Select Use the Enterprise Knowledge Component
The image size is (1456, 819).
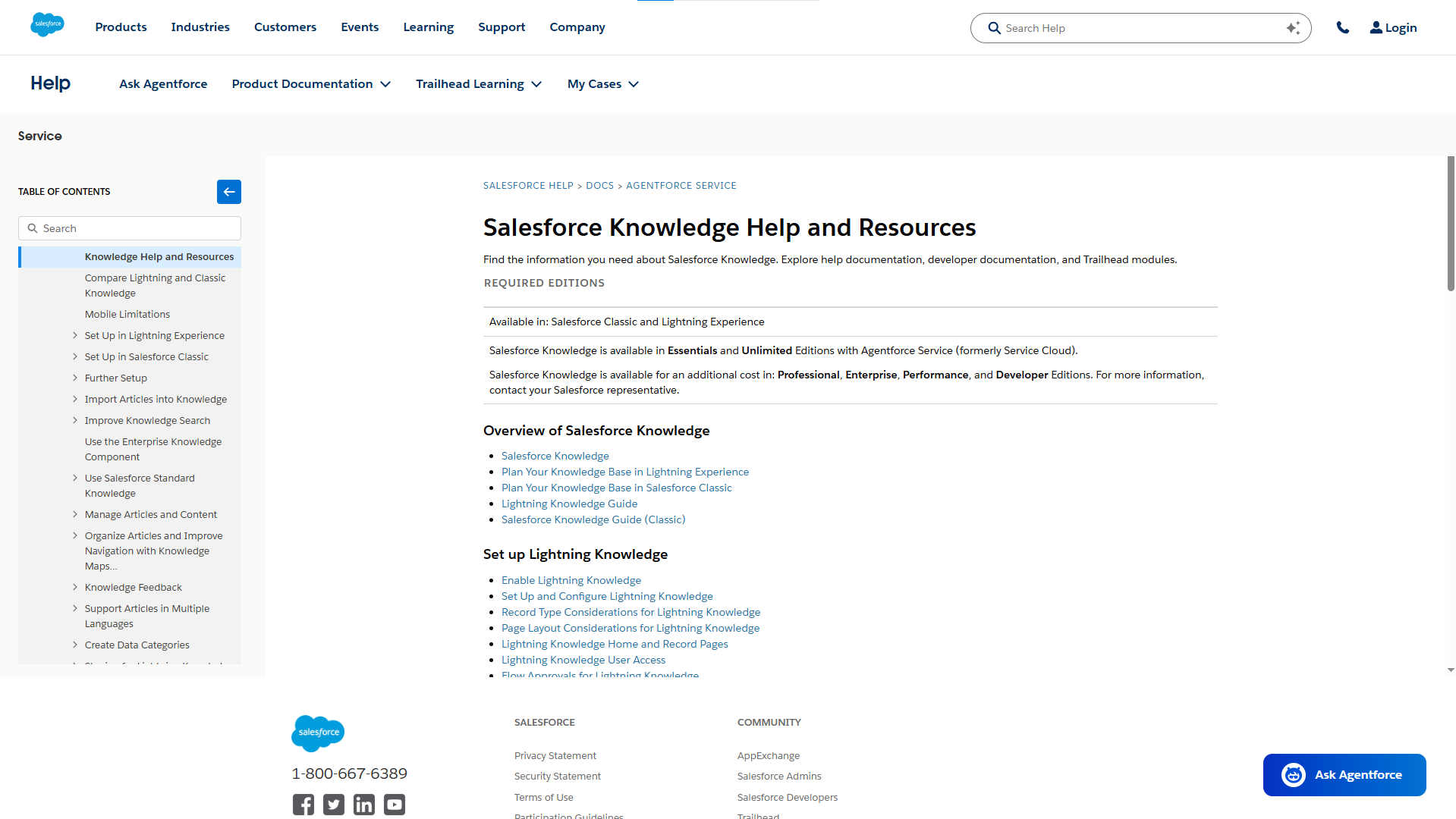[153, 450]
